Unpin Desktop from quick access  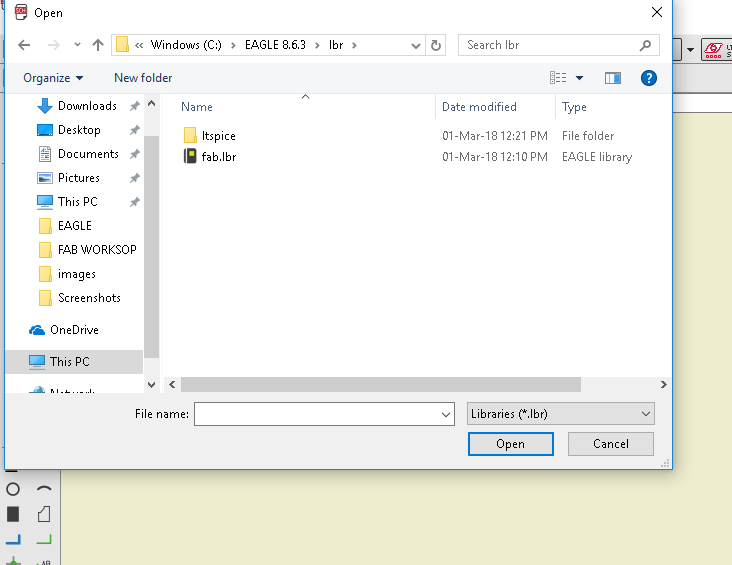coord(134,130)
